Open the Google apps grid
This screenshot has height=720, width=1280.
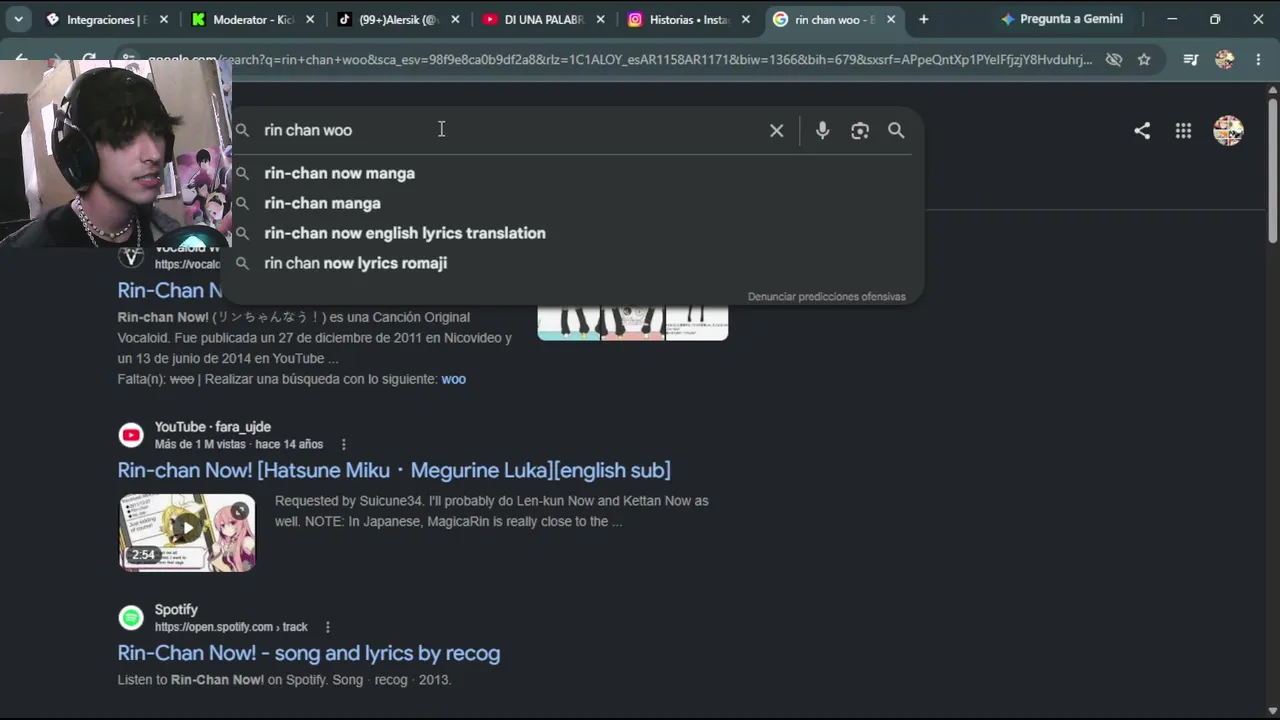click(1183, 130)
